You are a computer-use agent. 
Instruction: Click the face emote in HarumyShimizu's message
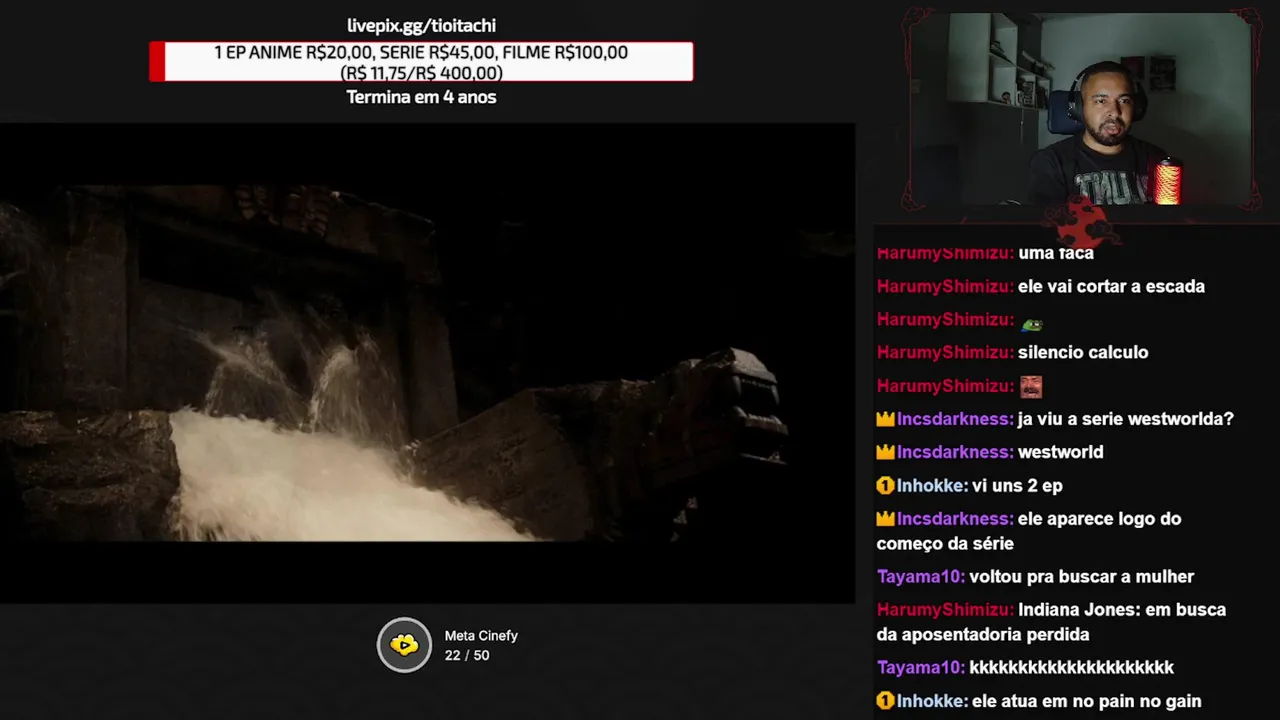pos(1031,386)
